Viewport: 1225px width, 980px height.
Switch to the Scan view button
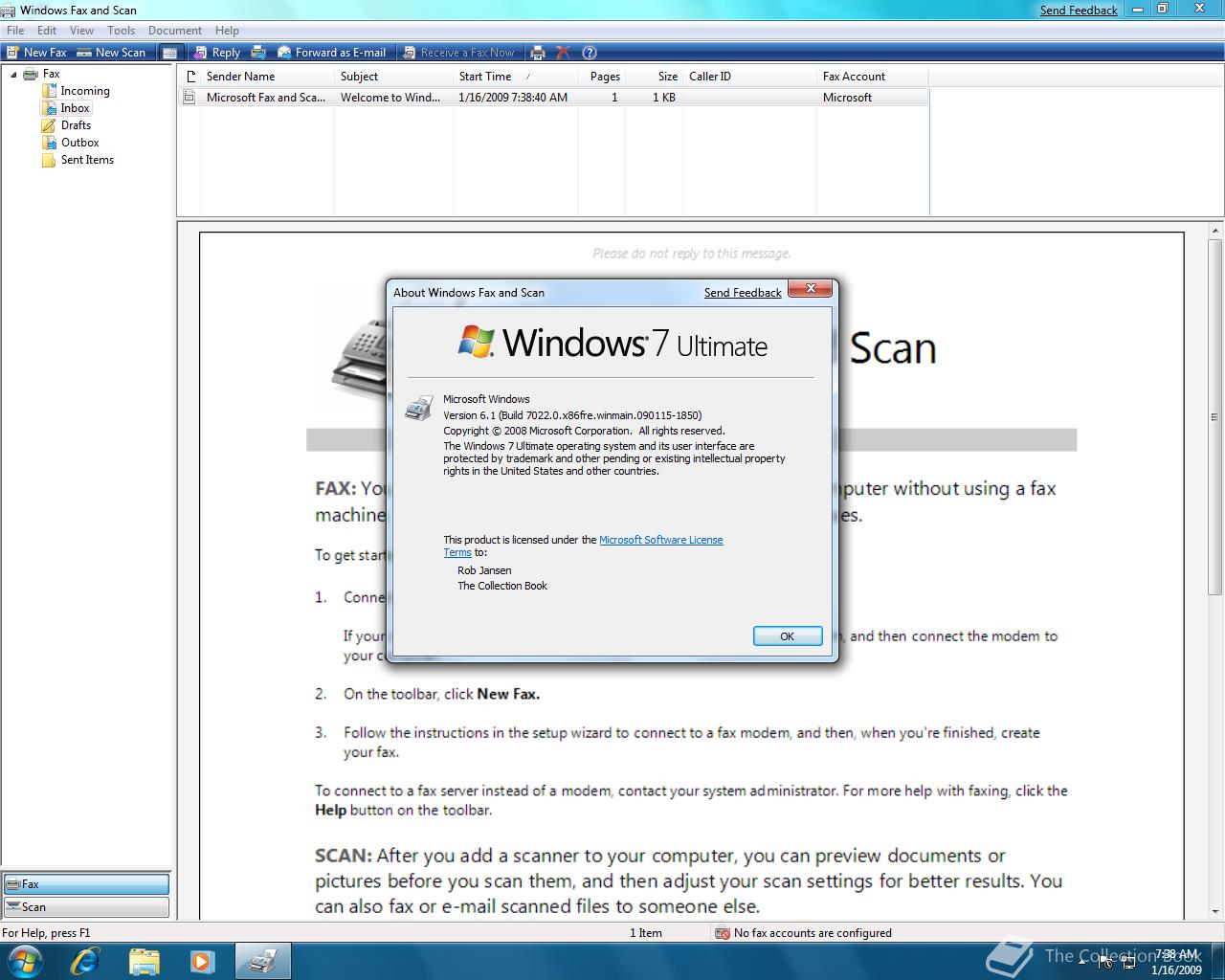[x=86, y=907]
